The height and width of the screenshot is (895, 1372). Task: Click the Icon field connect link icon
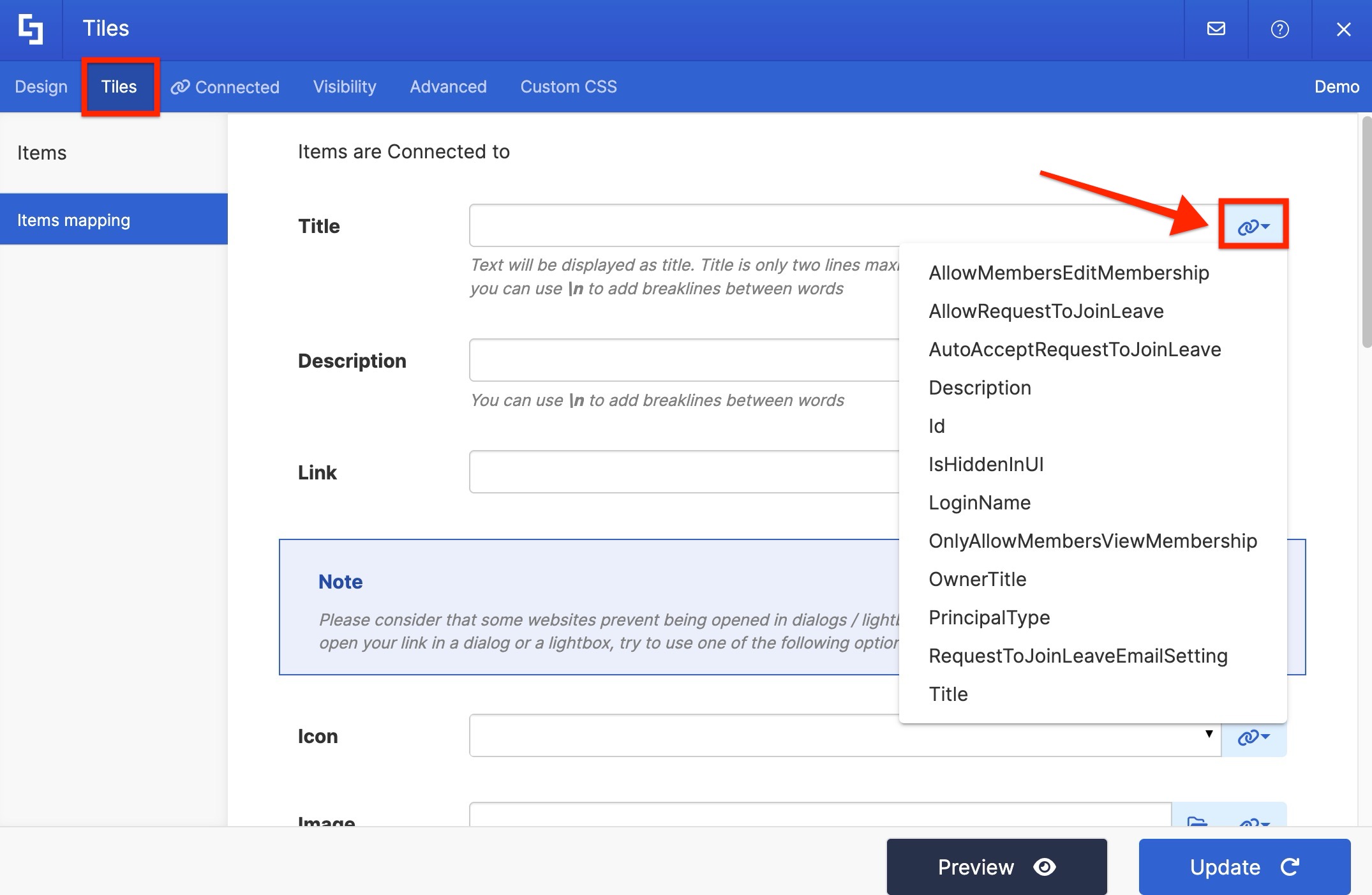click(x=1253, y=737)
